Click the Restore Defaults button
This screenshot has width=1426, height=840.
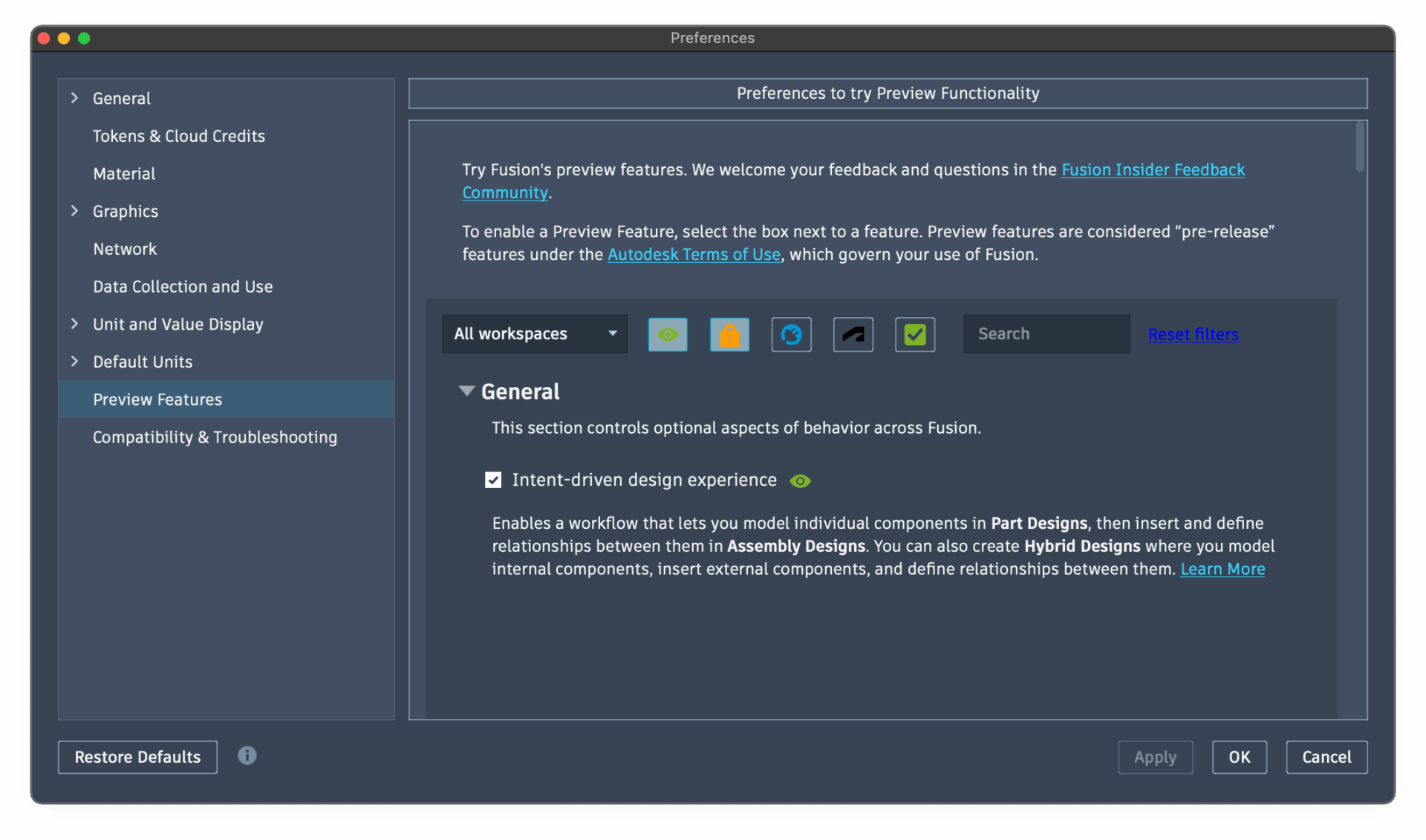click(x=137, y=757)
